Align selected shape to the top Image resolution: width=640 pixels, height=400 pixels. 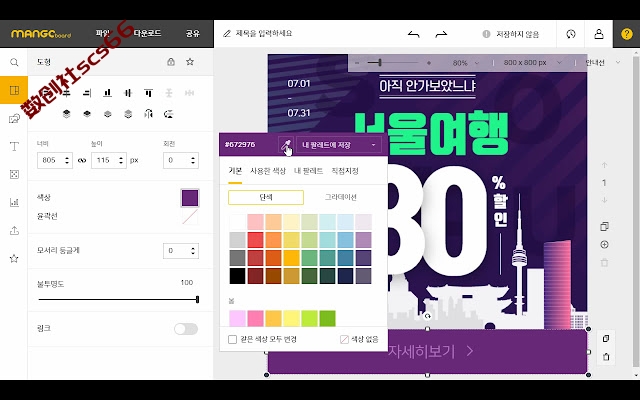coord(148,93)
